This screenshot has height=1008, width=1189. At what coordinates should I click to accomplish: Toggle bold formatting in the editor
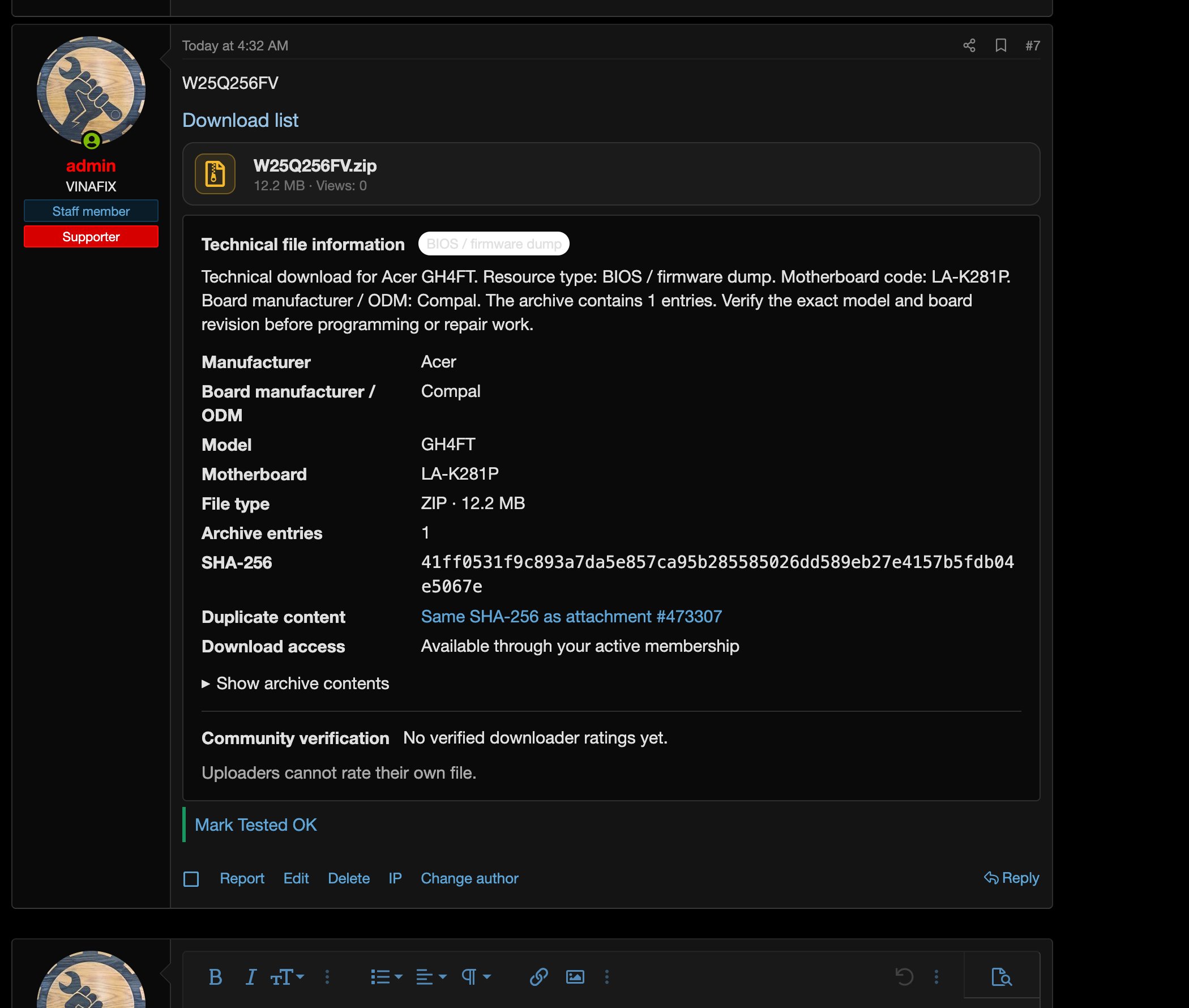215,977
